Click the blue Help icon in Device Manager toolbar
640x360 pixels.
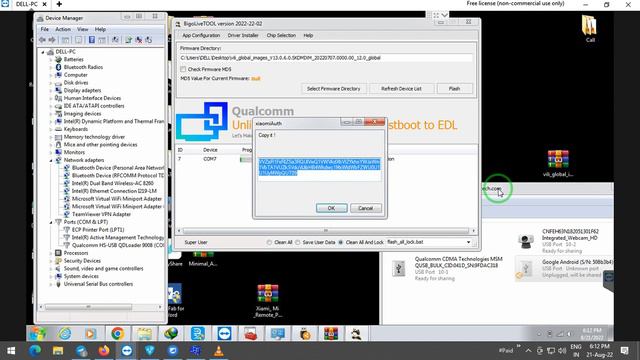[92, 40]
